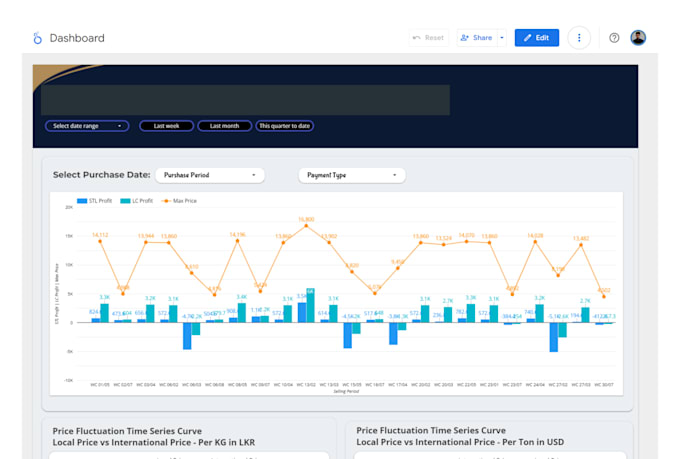Open the three-dot more options menu

[x=579, y=38]
